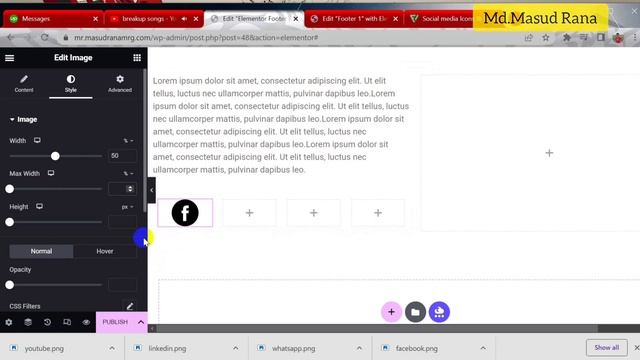Image resolution: width=640 pixels, height=360 pixels.
Task: Open the Elementor hamburger menu
Action: point(10,58)
